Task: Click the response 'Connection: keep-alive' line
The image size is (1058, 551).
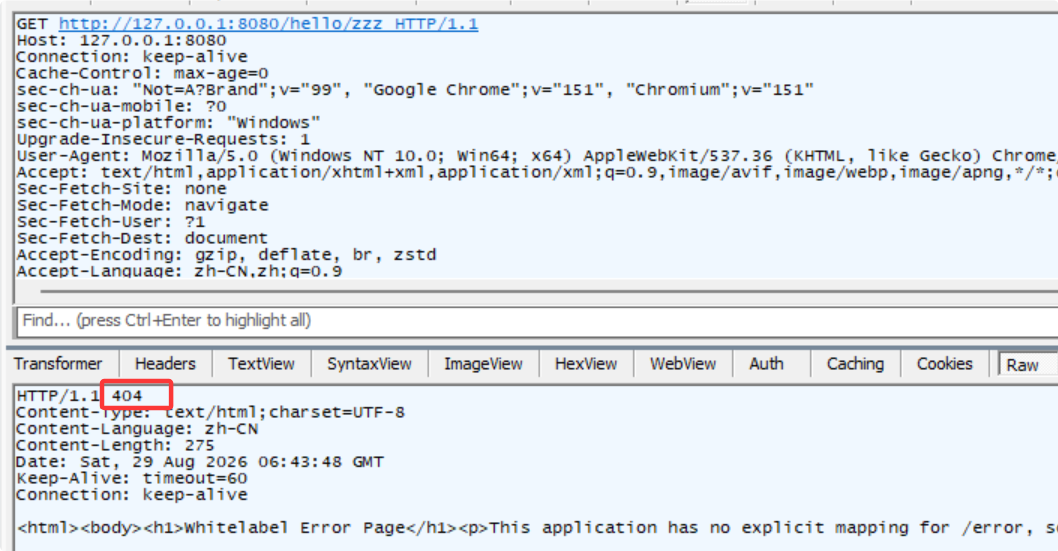Action: click(132, 495)
